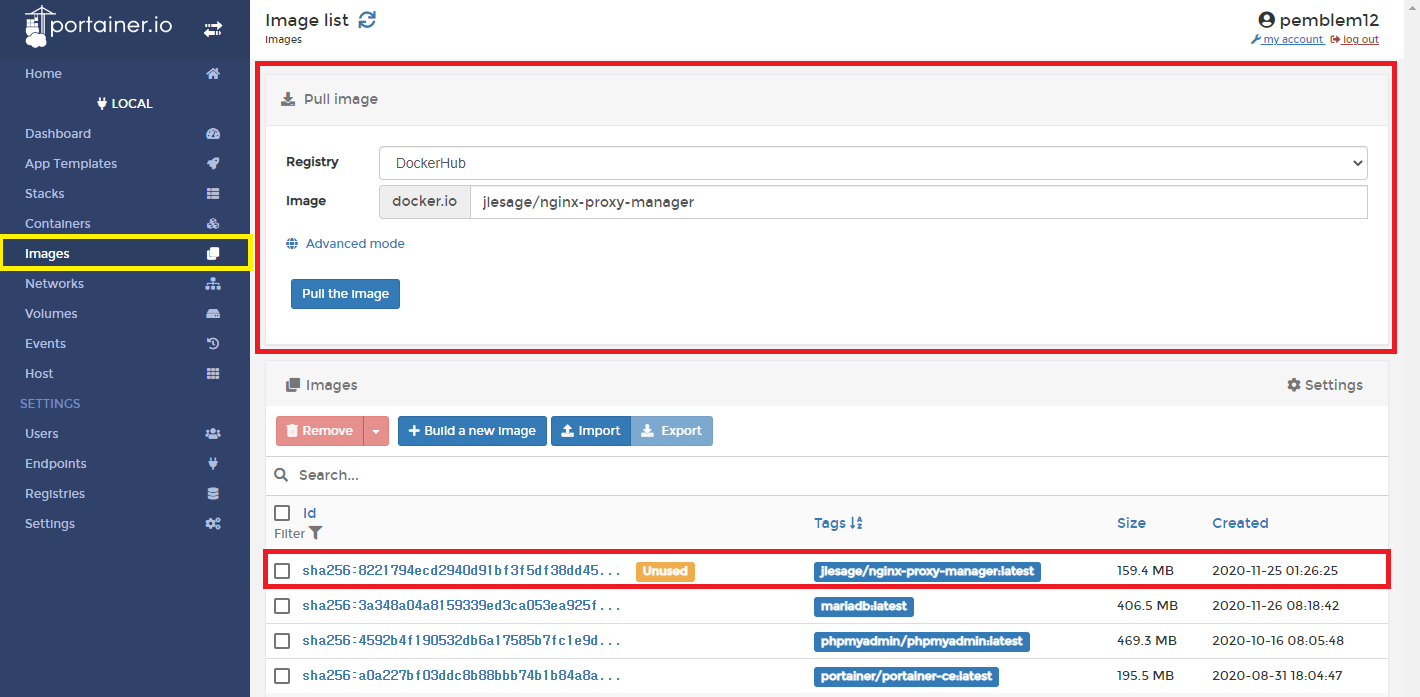Select the Networks sidebar icon

[x=213, y=283]
